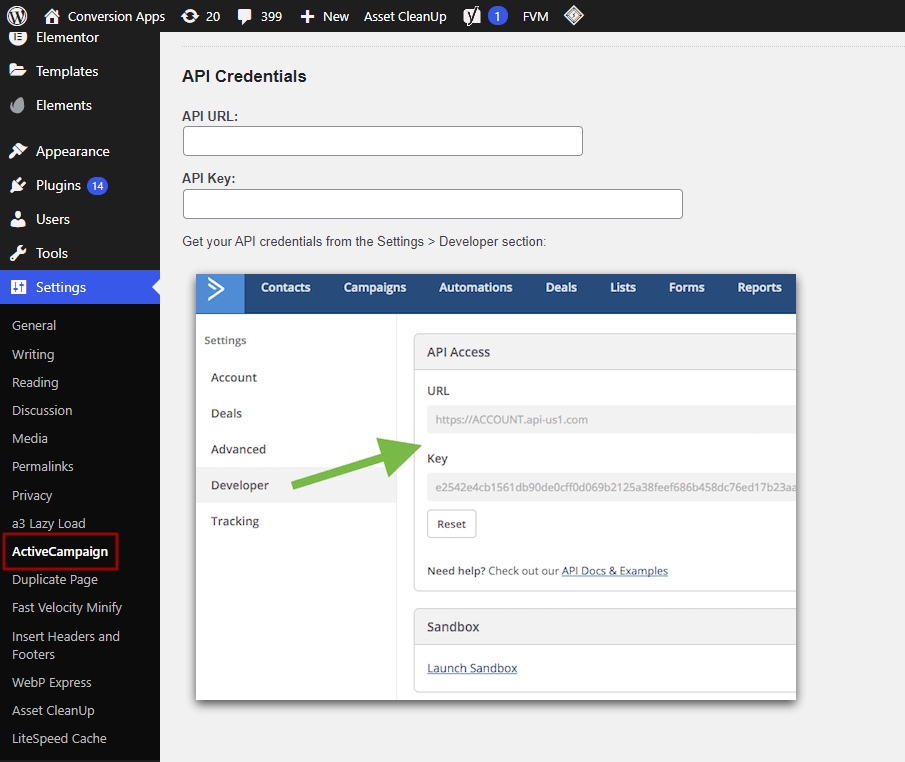Click the ActiveCampaign settings screenshot image

pyautogui.click(x=496, y=487)
